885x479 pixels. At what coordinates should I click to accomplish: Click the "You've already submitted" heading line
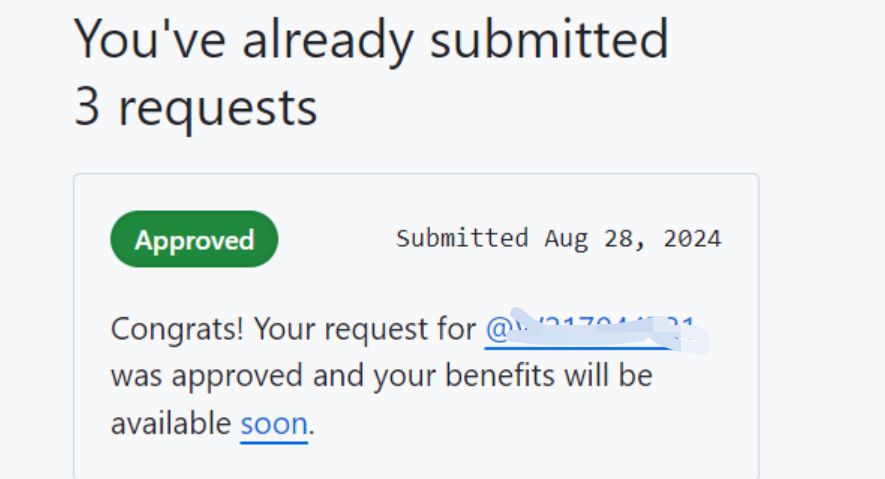(x=371, y=39)
